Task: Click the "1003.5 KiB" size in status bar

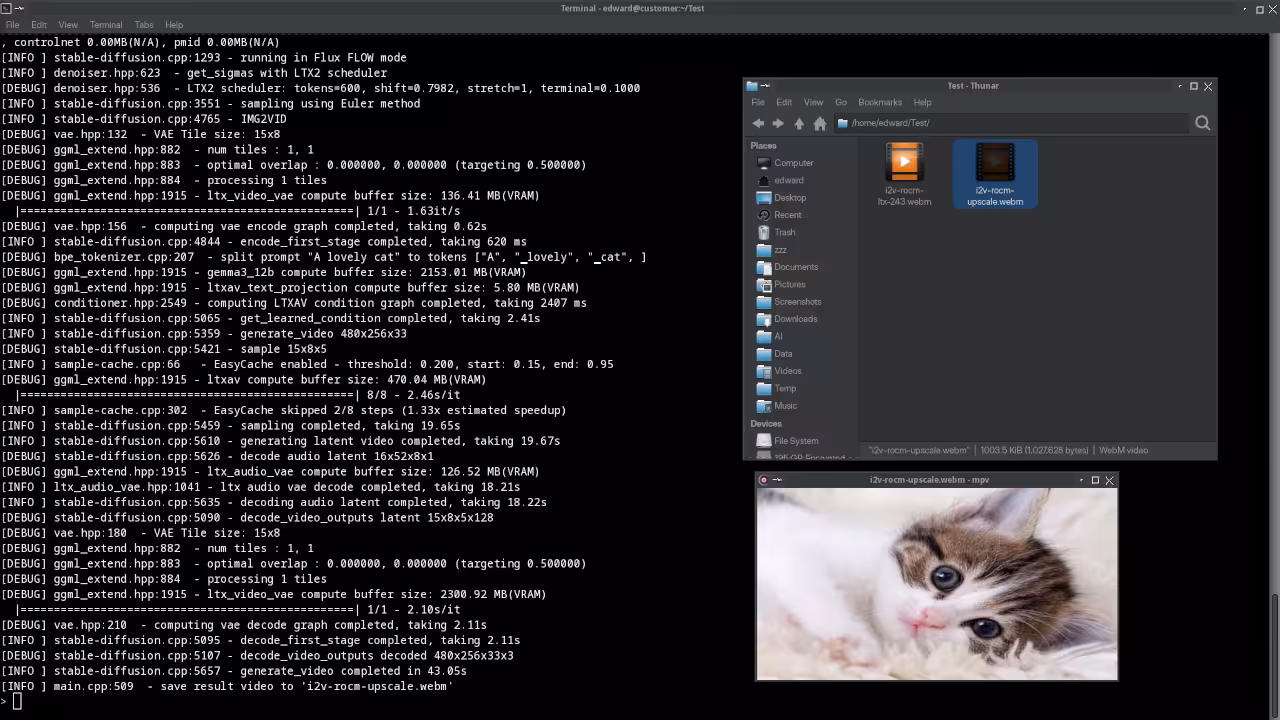Action: coord(1001,450)
